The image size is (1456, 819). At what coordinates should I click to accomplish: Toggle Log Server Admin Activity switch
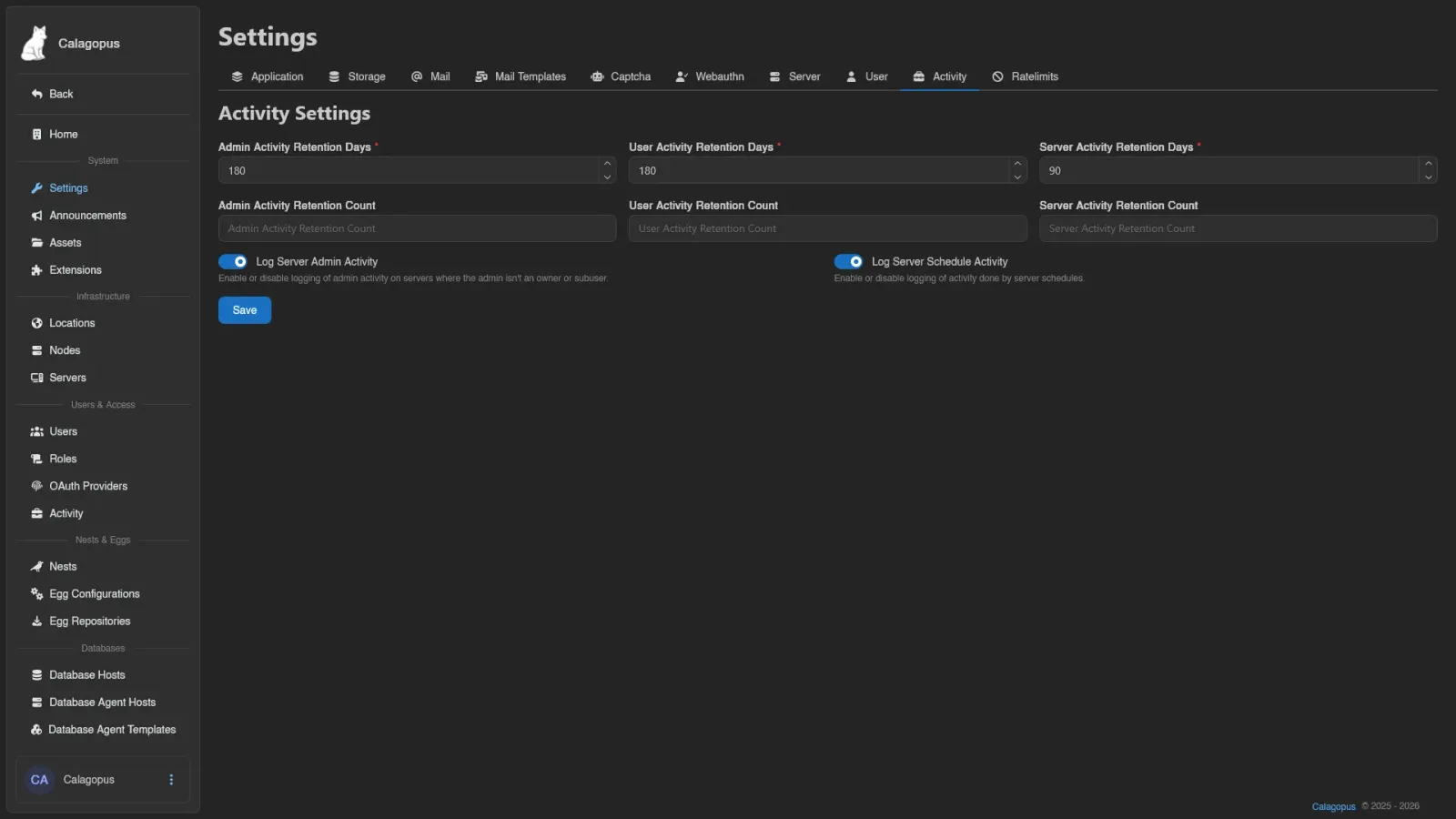click(233, 261)
